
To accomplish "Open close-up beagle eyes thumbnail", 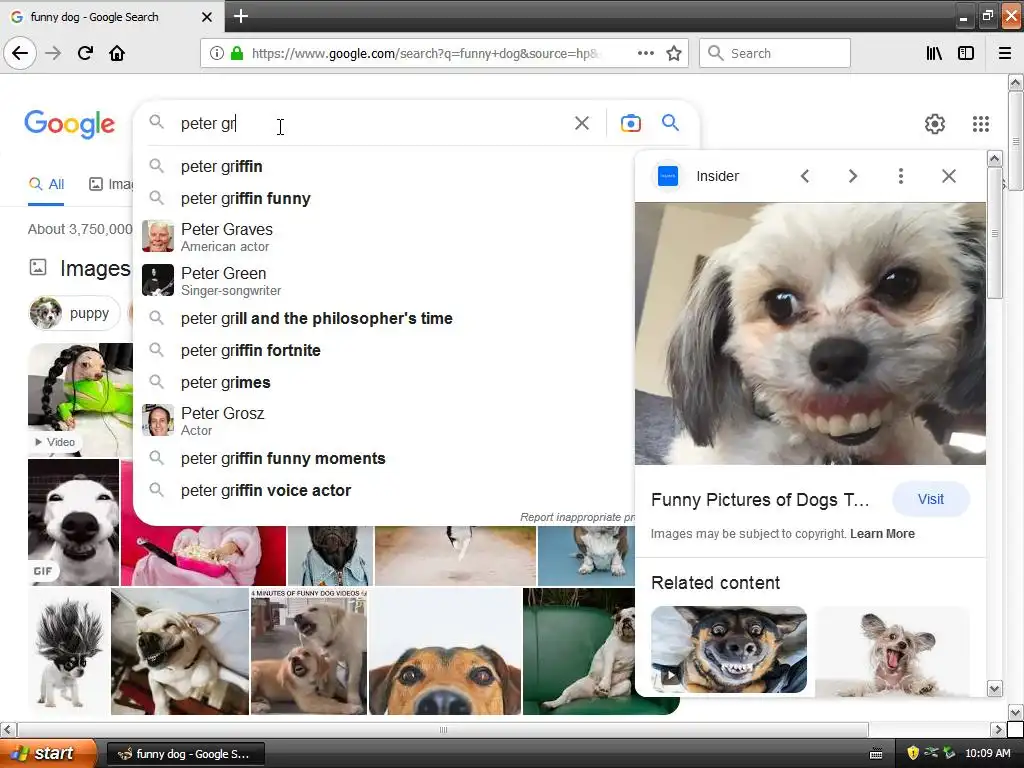I will point(445,652).
